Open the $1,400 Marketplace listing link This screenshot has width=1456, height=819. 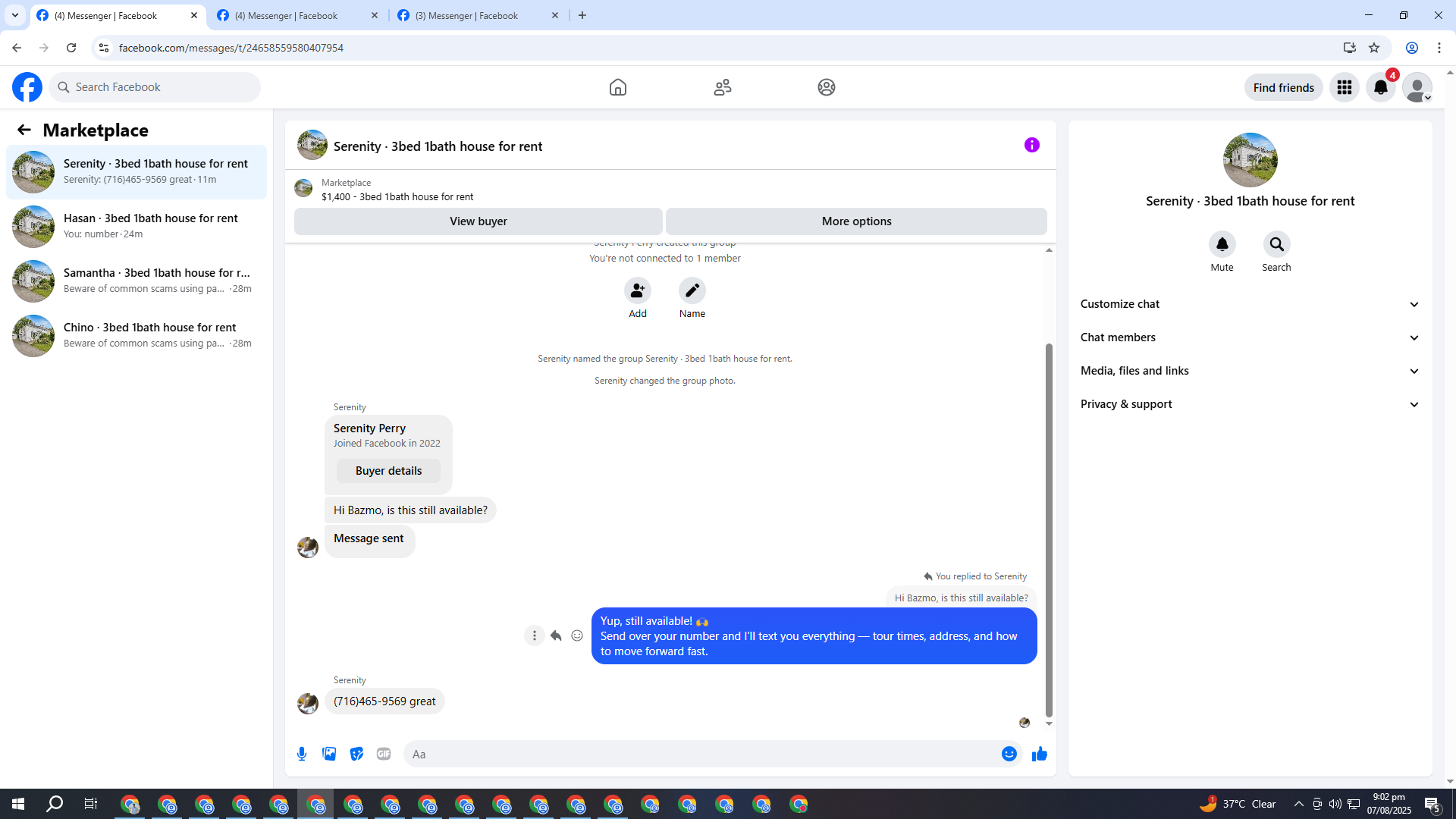click(397, 196)
